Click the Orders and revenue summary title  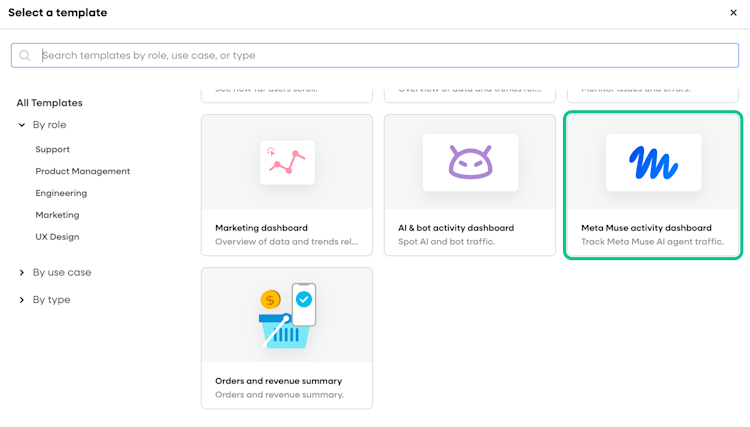coord(278,381)
